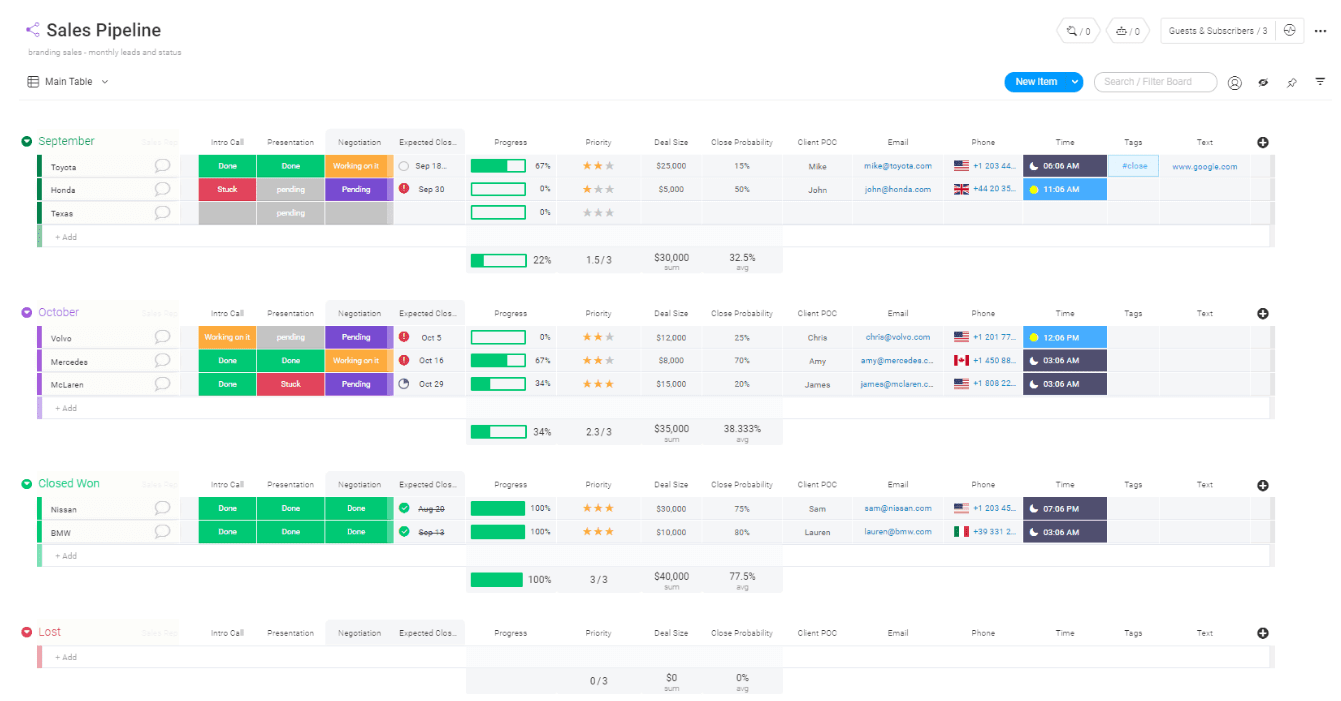The height and width of the screenshot is (701, 1341).
Task: Open McLaren Presentation Stuck status
Action: pyautogui.click(x=290, y=384)
